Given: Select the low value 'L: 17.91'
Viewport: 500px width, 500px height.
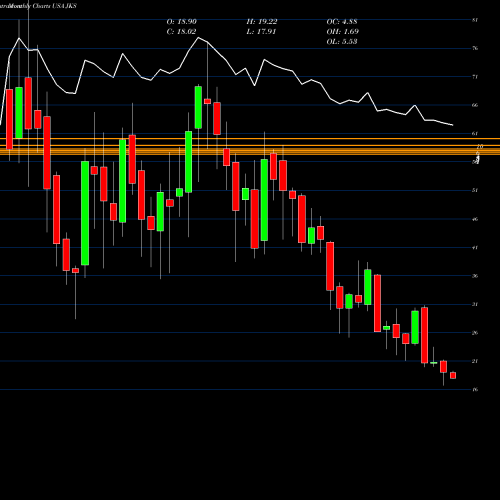Looking at the screenshot, I should 261,32.
